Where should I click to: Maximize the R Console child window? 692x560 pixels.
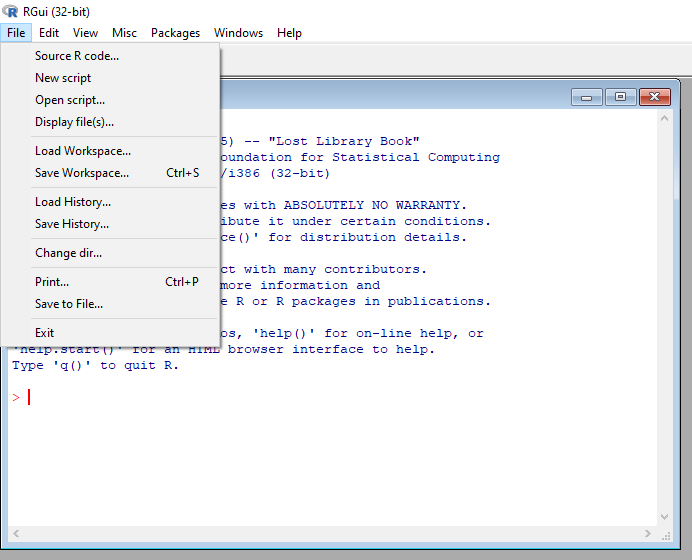click(620, 97)
